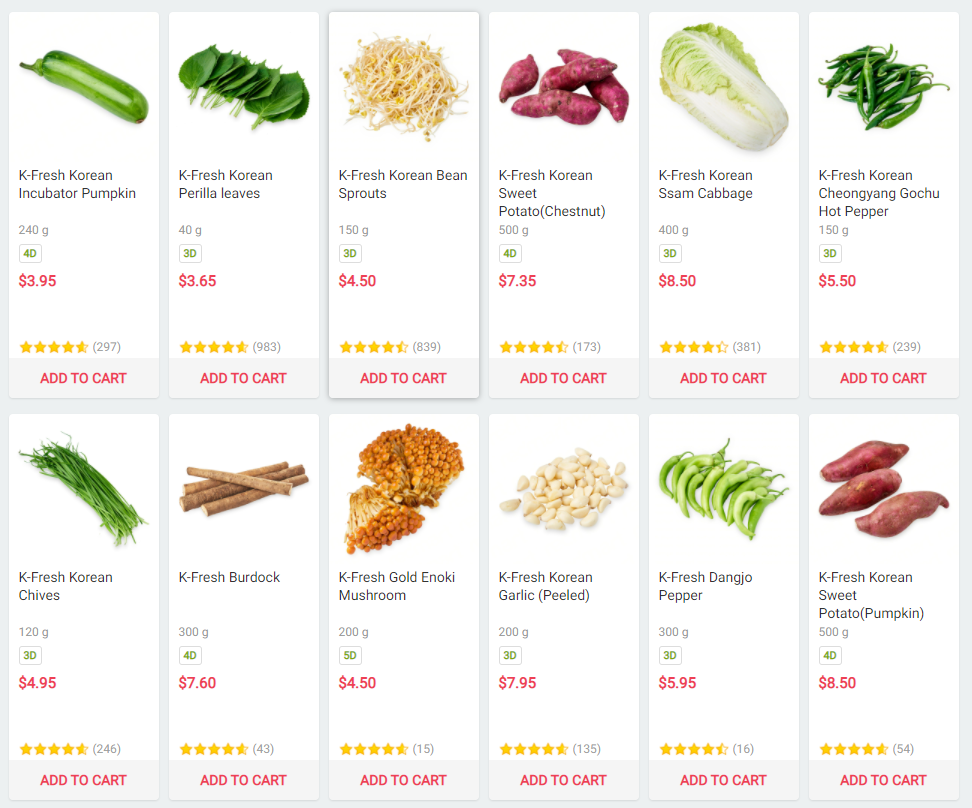Add Gold Enoki Mushroom to cart

pos(403,780)
